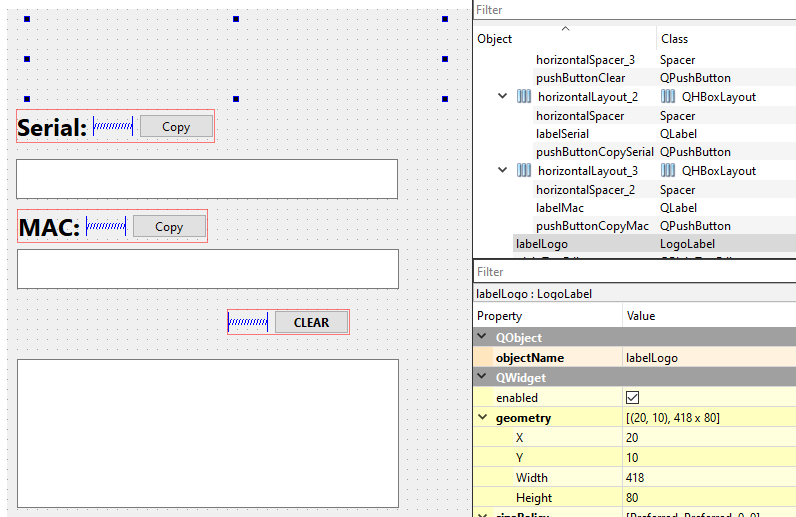
Task: Click the CLEAR button on the form
Action: point(311,322)
